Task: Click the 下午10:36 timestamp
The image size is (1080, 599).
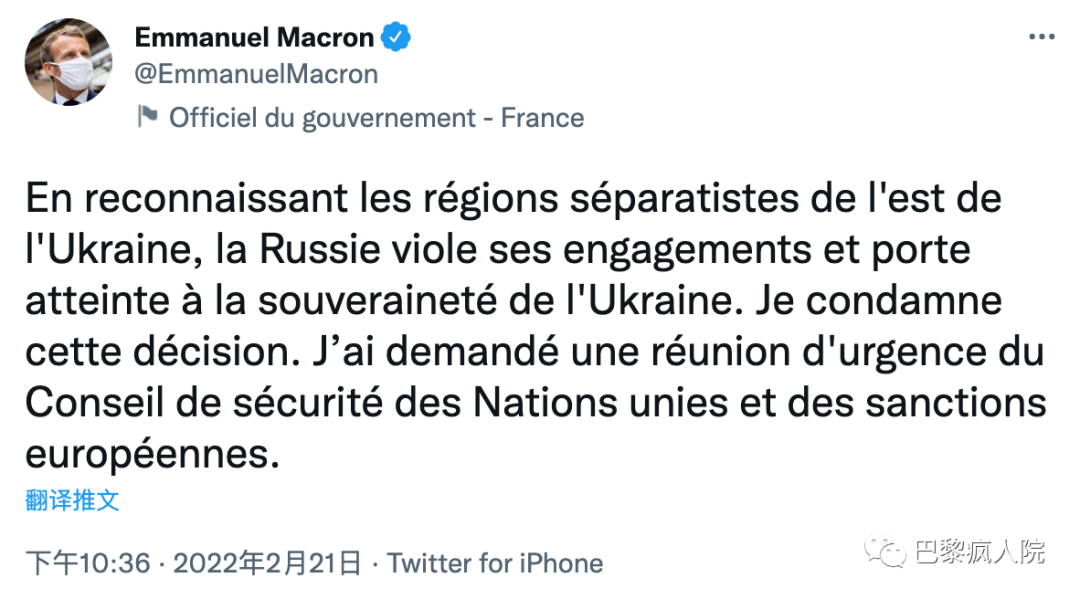Action: (86, 563)
